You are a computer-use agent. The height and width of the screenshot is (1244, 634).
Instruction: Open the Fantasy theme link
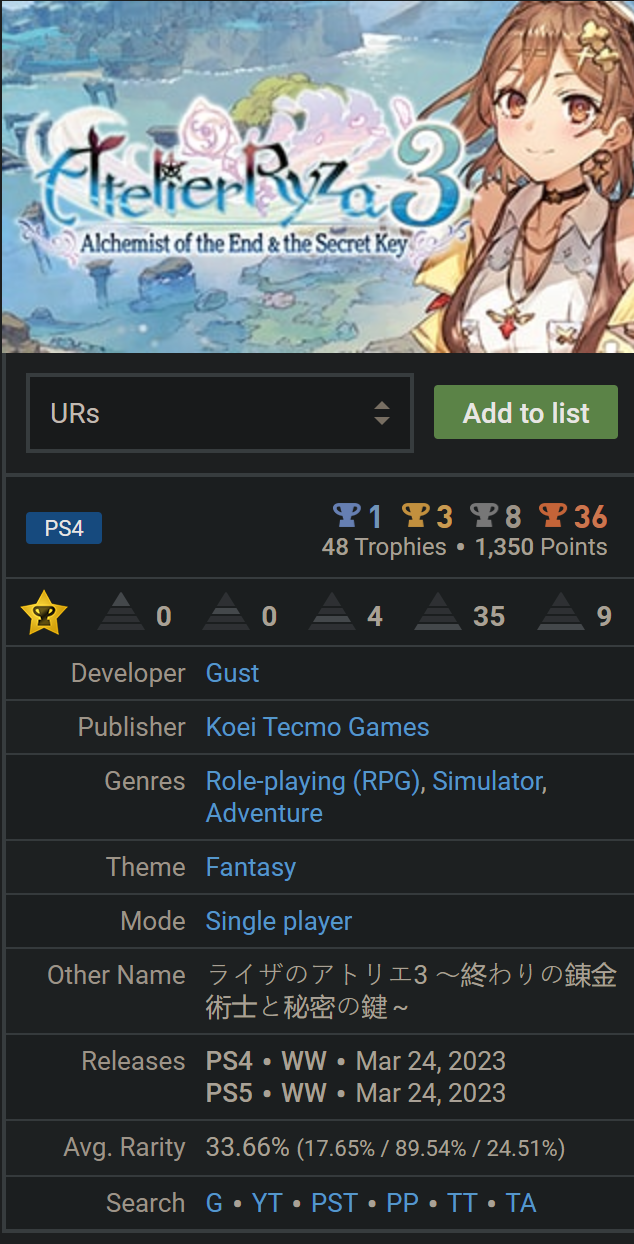pos(250,867)
